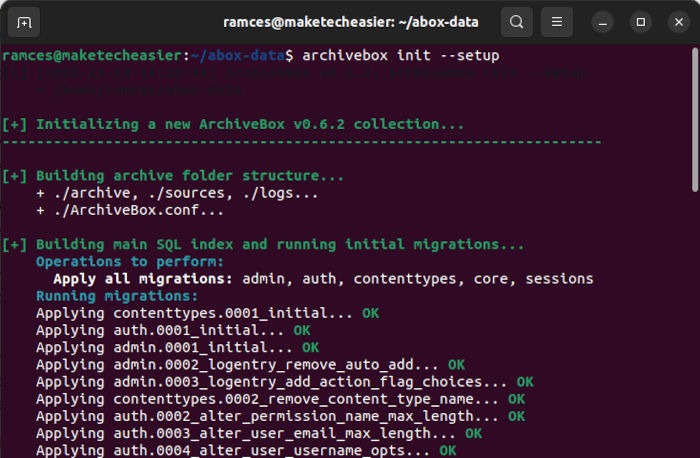Click the '~/abox-data' path in the prompt
Image resolution: width=700 pixels, height=458 pixels.
(x=238, y=56)
